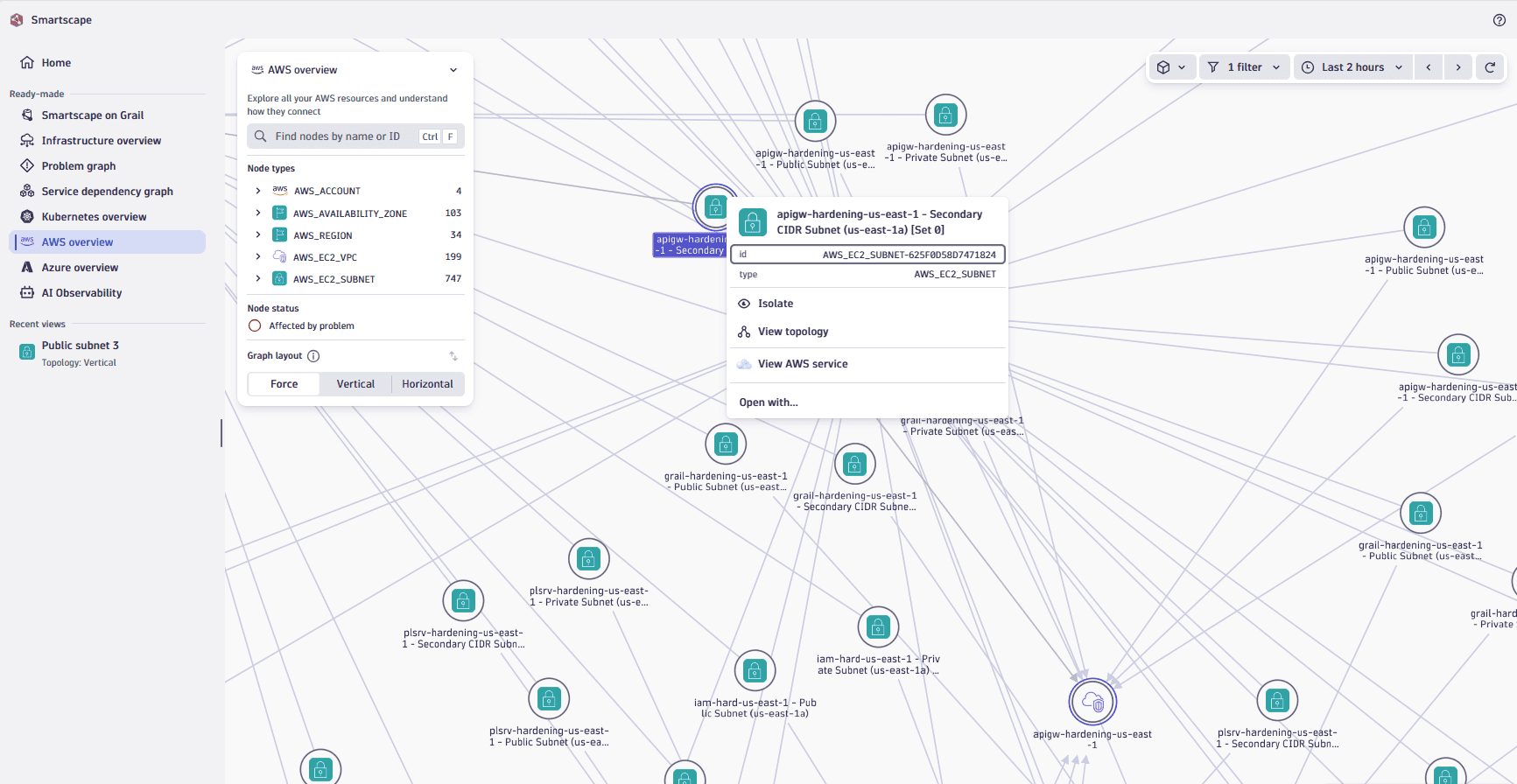
Task: Click the Smartscape on Grail icon
Action: point(27,115)
